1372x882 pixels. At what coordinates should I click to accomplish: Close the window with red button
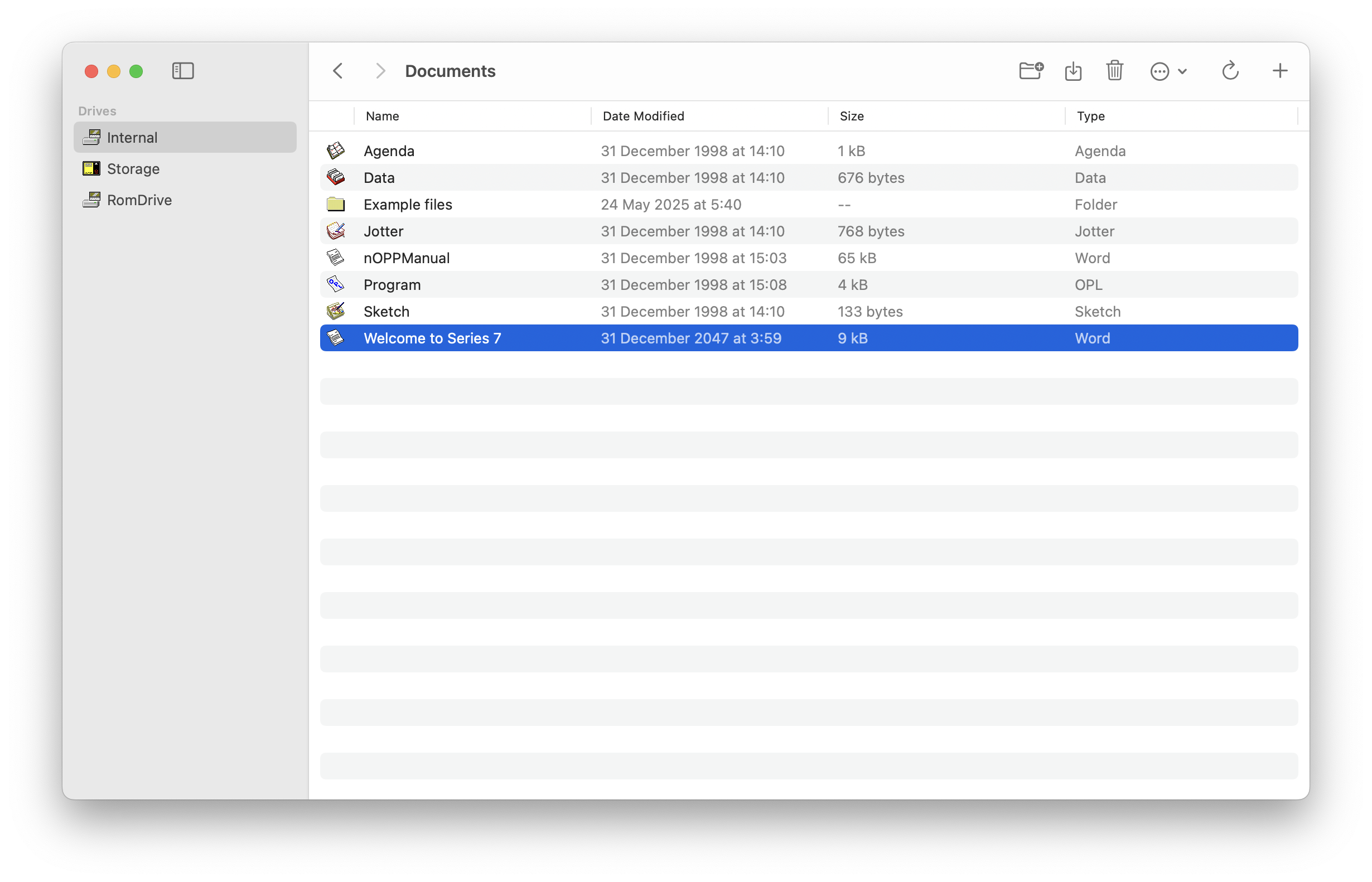[x=91, y=71]
